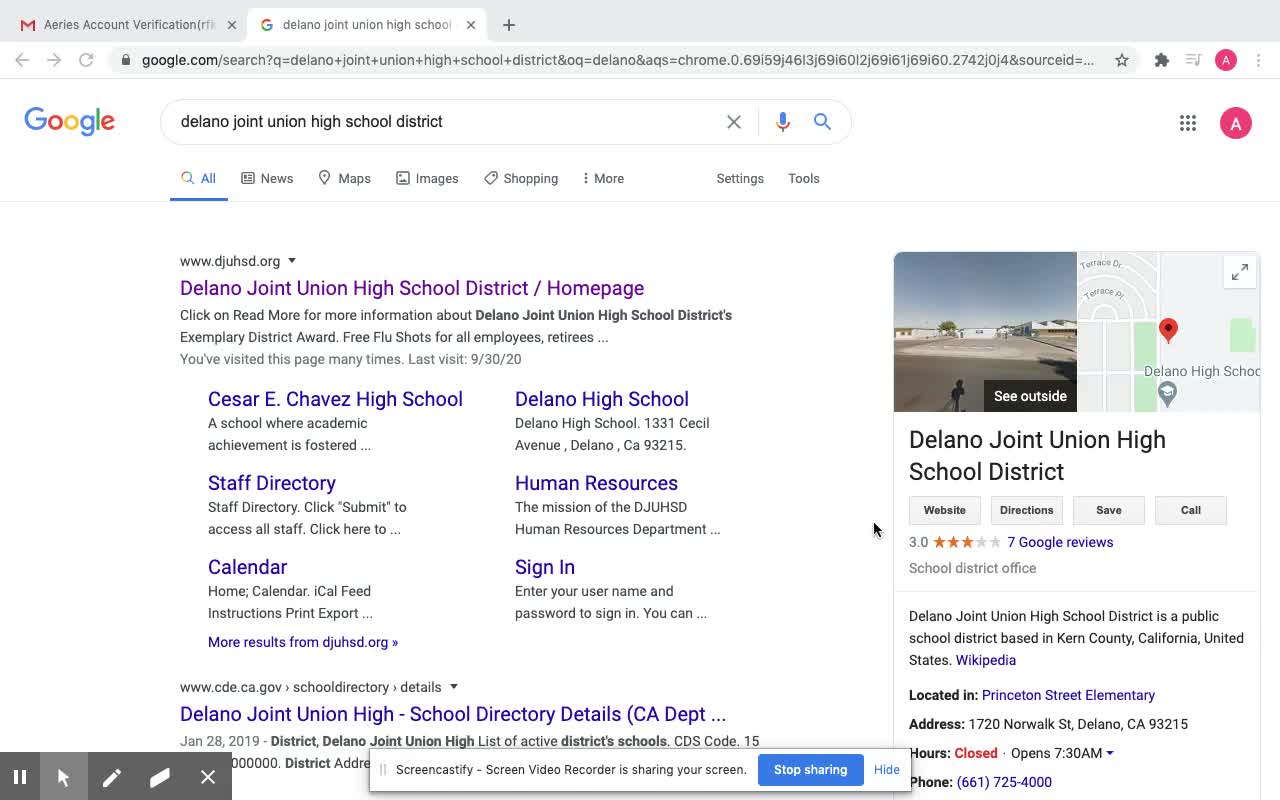Click the map thumbnail of Delano High School
Image resolution: width=1280 pixels, height=800 pixels.
tap(1168, 332)
